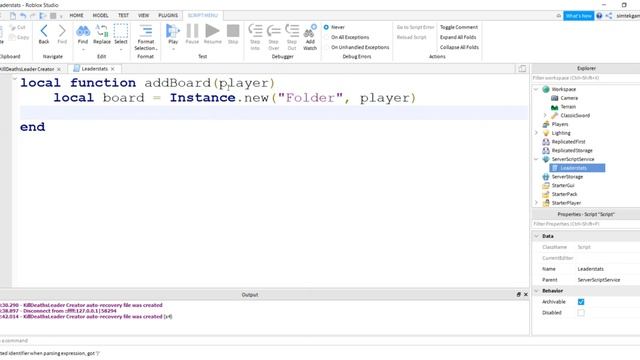Click the redo arrow in quick access bar
This screenshot has width=640, height=360.
point(33,16)
